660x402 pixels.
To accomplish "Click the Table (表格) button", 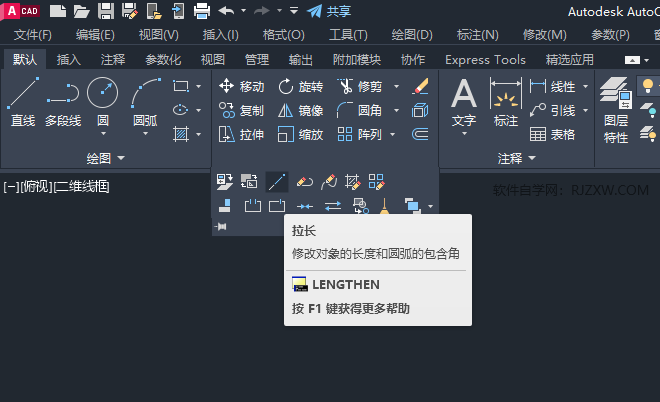I will pos(552,135).
